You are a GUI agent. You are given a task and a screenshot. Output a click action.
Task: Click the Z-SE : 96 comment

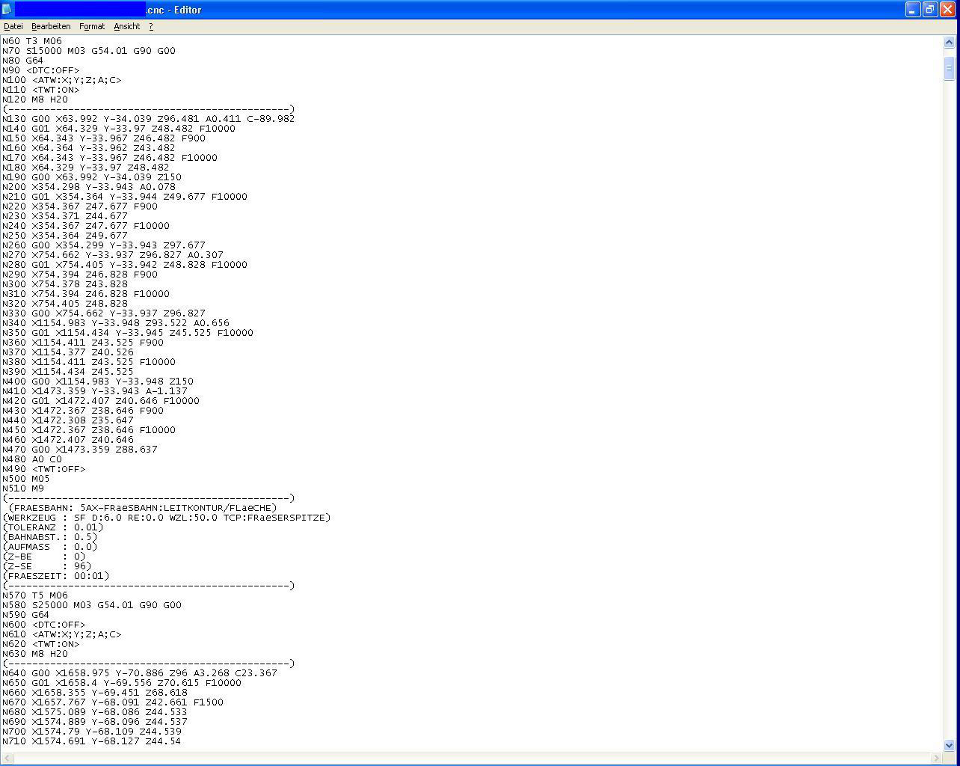point(47,566)
